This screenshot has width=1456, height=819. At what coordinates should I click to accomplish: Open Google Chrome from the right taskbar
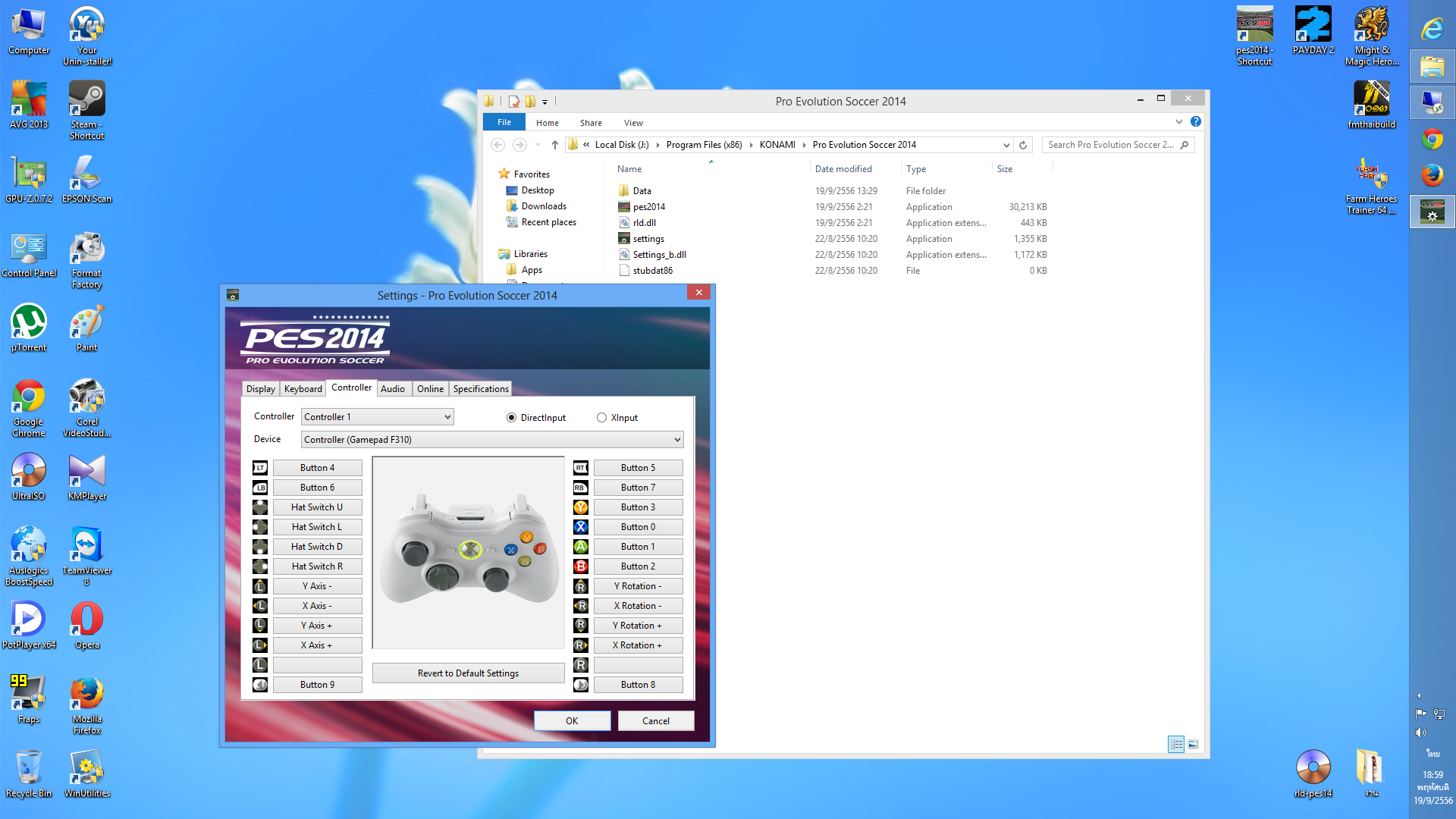pos(1432,140)
